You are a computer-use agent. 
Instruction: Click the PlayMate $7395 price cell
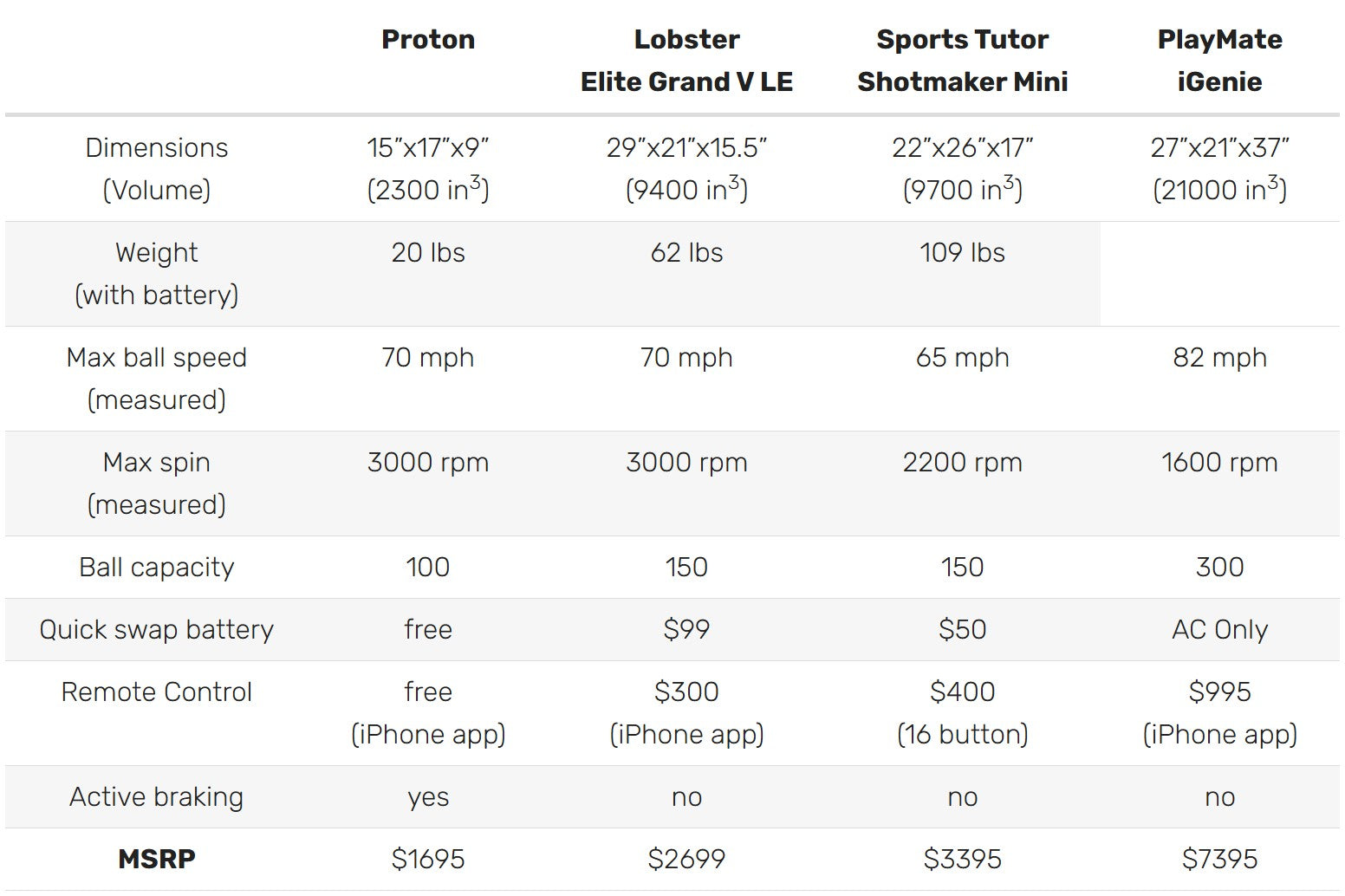1219,860
